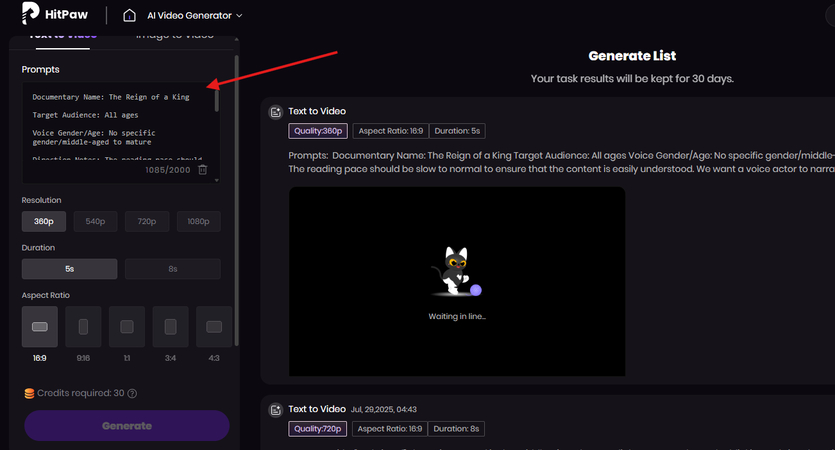The width and height of the screenshot is (835, 450).
Task: Click the 'Waiting in line...' status text
Action: point(457,316)
